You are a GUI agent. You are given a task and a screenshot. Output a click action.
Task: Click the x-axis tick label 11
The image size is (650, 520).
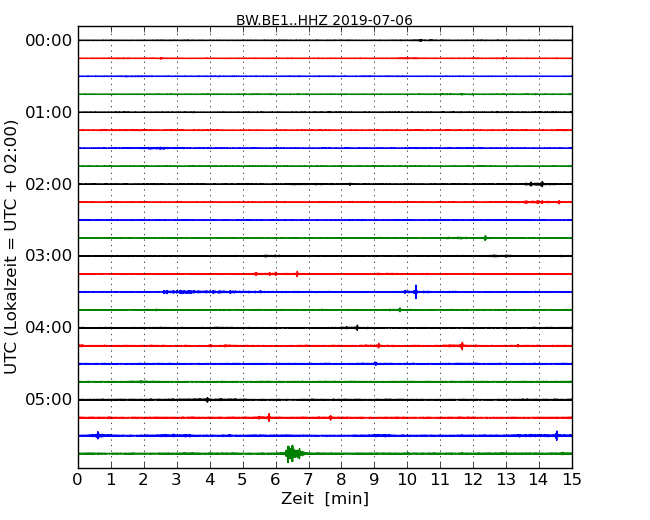(440, 480)
